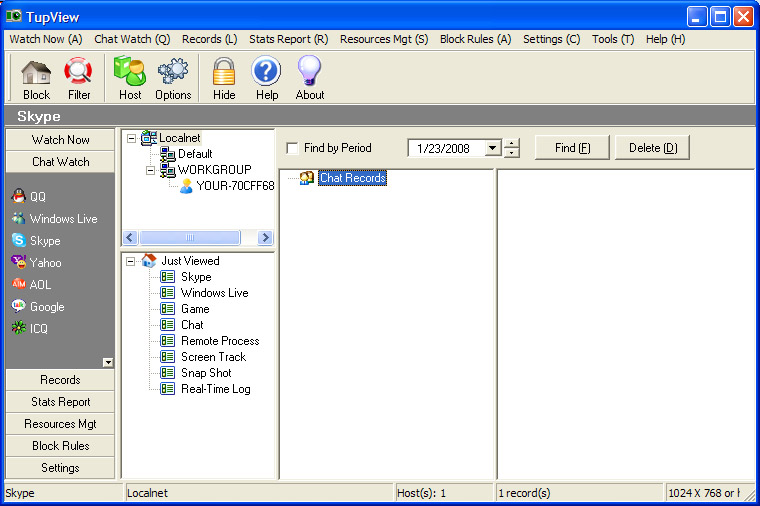Click Stats Report sidebar button

pyautogui.click(x=61, y=401)
